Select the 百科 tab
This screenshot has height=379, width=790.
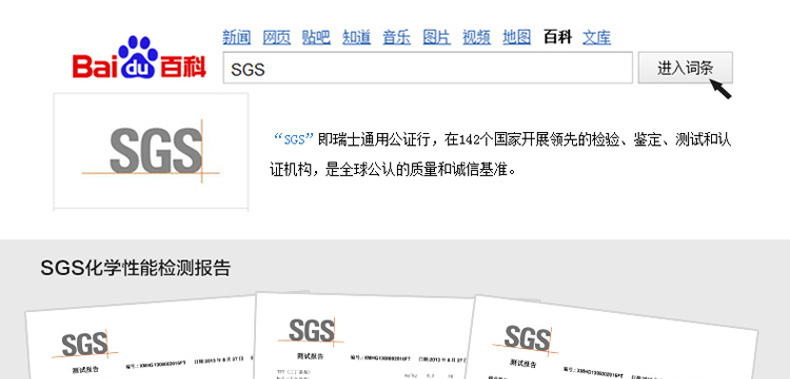click(x=557, y=37)
